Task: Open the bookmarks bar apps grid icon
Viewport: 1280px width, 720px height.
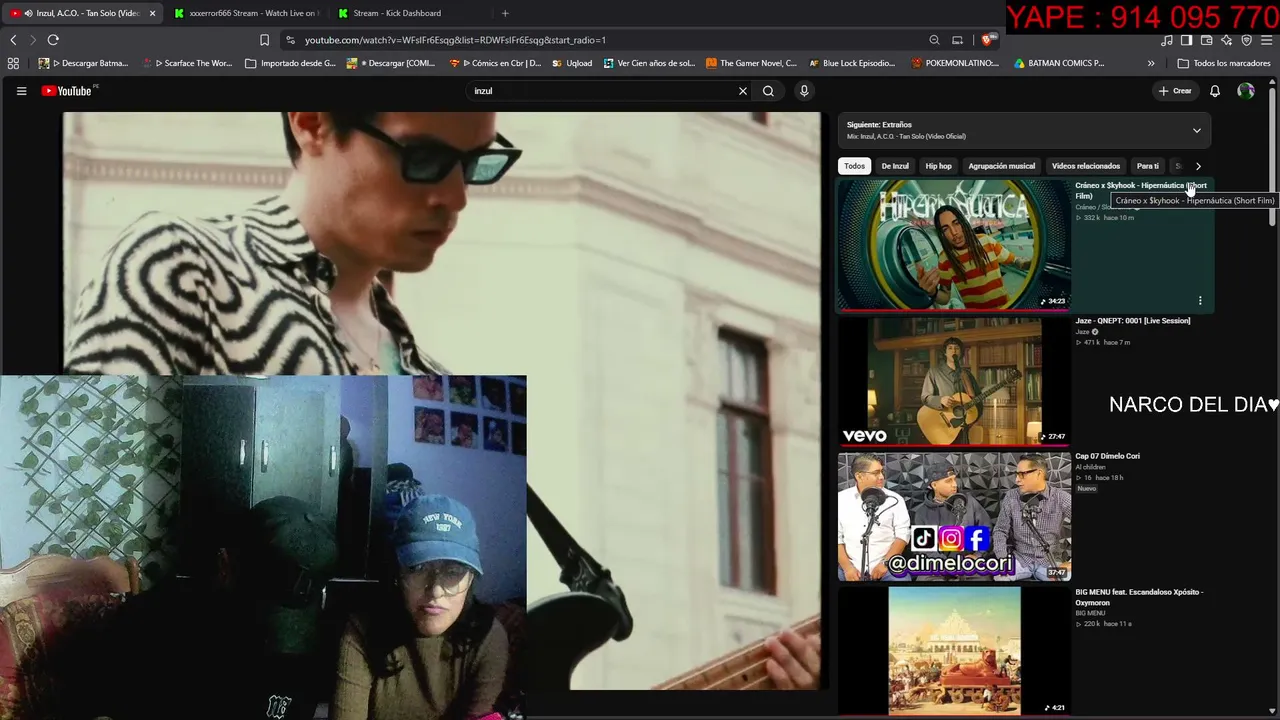Action: [13, 63]
